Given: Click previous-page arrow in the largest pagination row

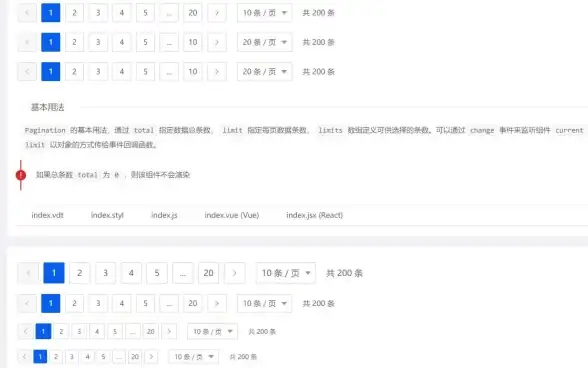Looking at the screenshot, I should click(28, 273).
